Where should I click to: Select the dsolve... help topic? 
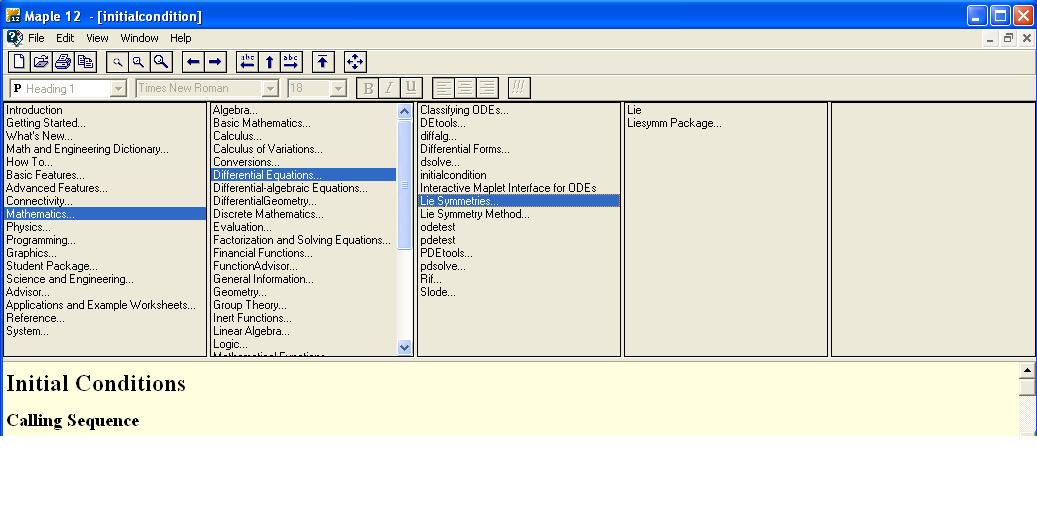pos(439,162)
